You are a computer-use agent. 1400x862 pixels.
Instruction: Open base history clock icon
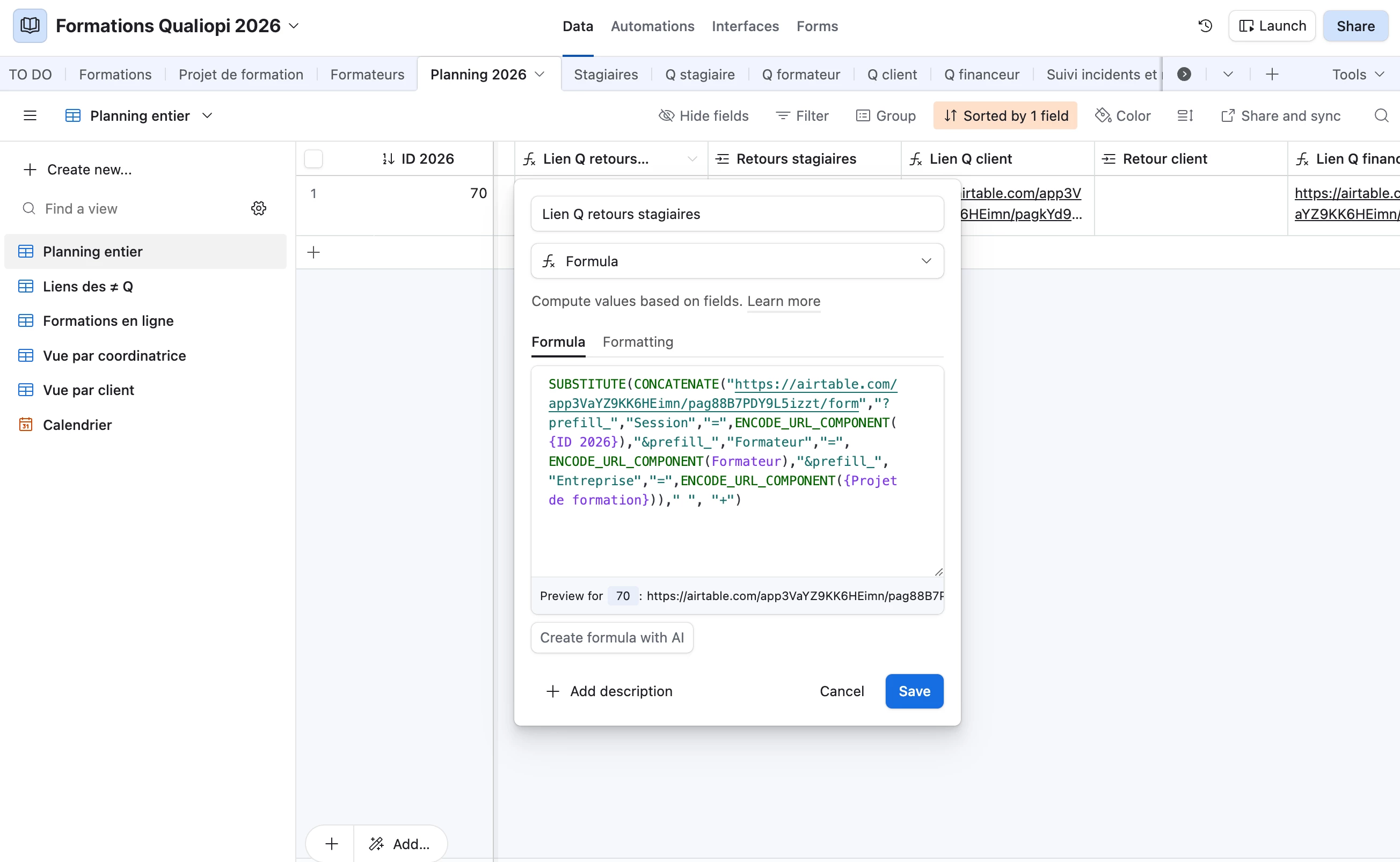(x=1205, y=26)
